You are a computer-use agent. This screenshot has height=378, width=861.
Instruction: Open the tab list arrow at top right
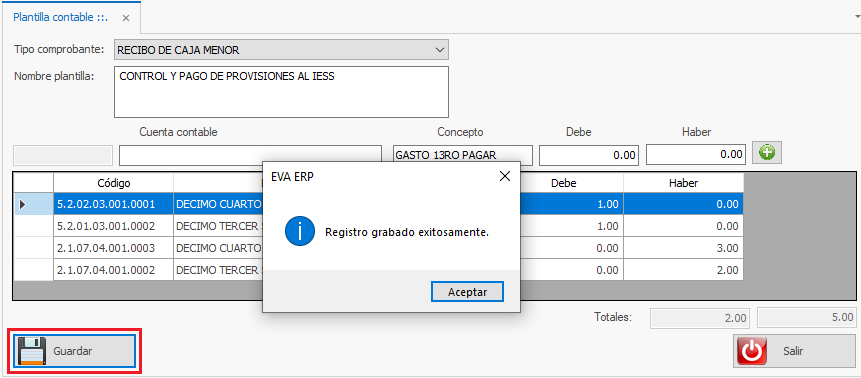point(857,17)
